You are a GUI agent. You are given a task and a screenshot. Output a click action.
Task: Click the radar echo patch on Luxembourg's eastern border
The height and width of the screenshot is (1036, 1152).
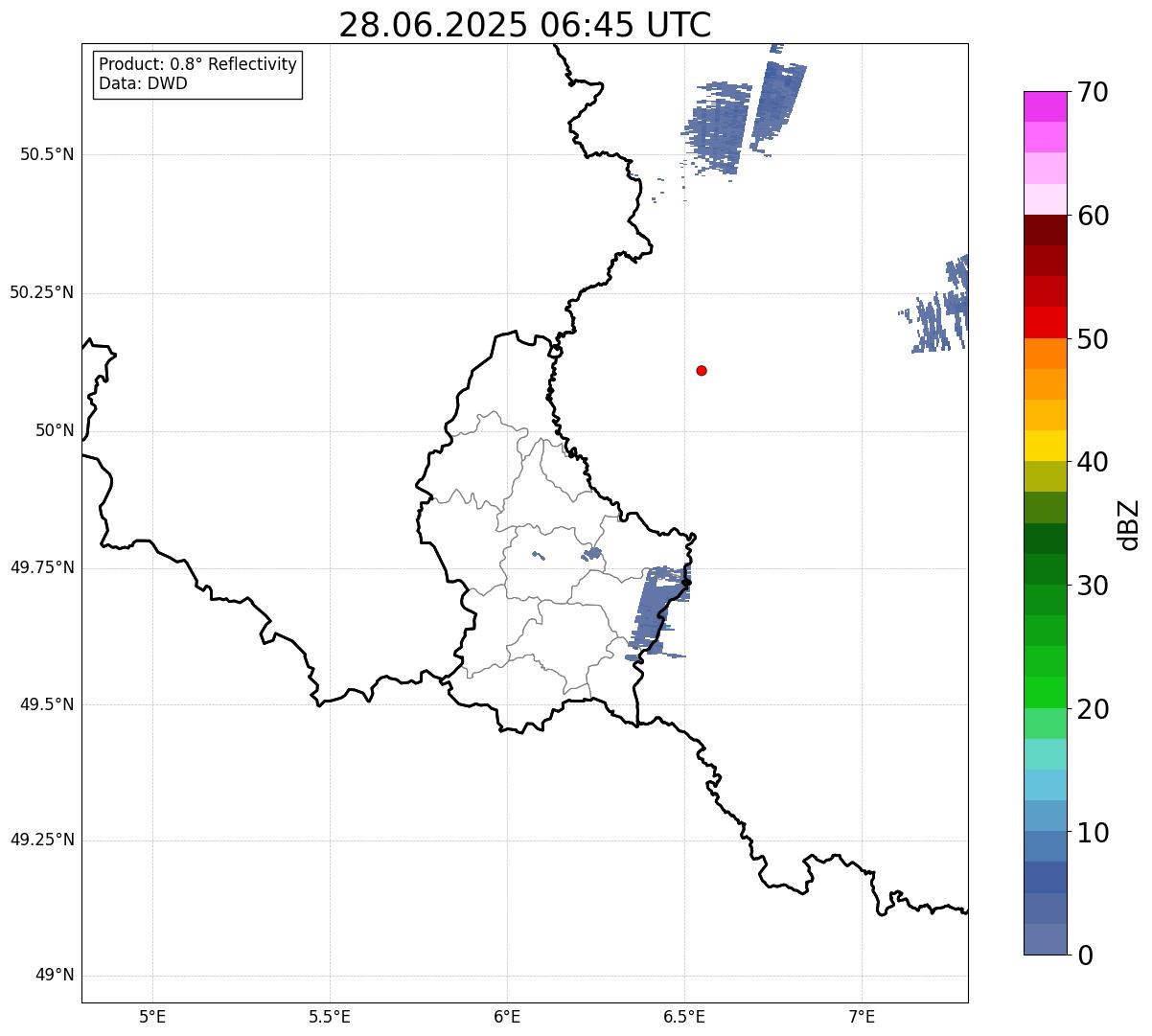pos(657,611)
